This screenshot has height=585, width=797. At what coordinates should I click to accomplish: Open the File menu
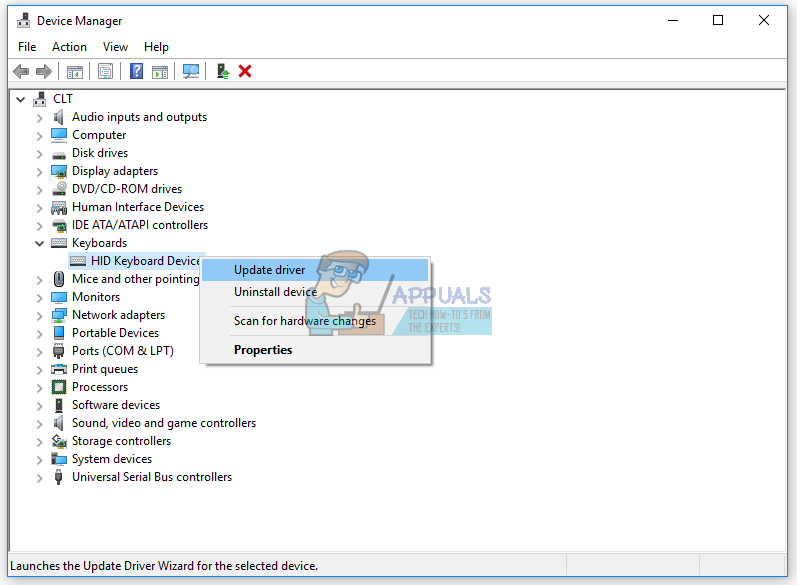(x=27, y=47)
